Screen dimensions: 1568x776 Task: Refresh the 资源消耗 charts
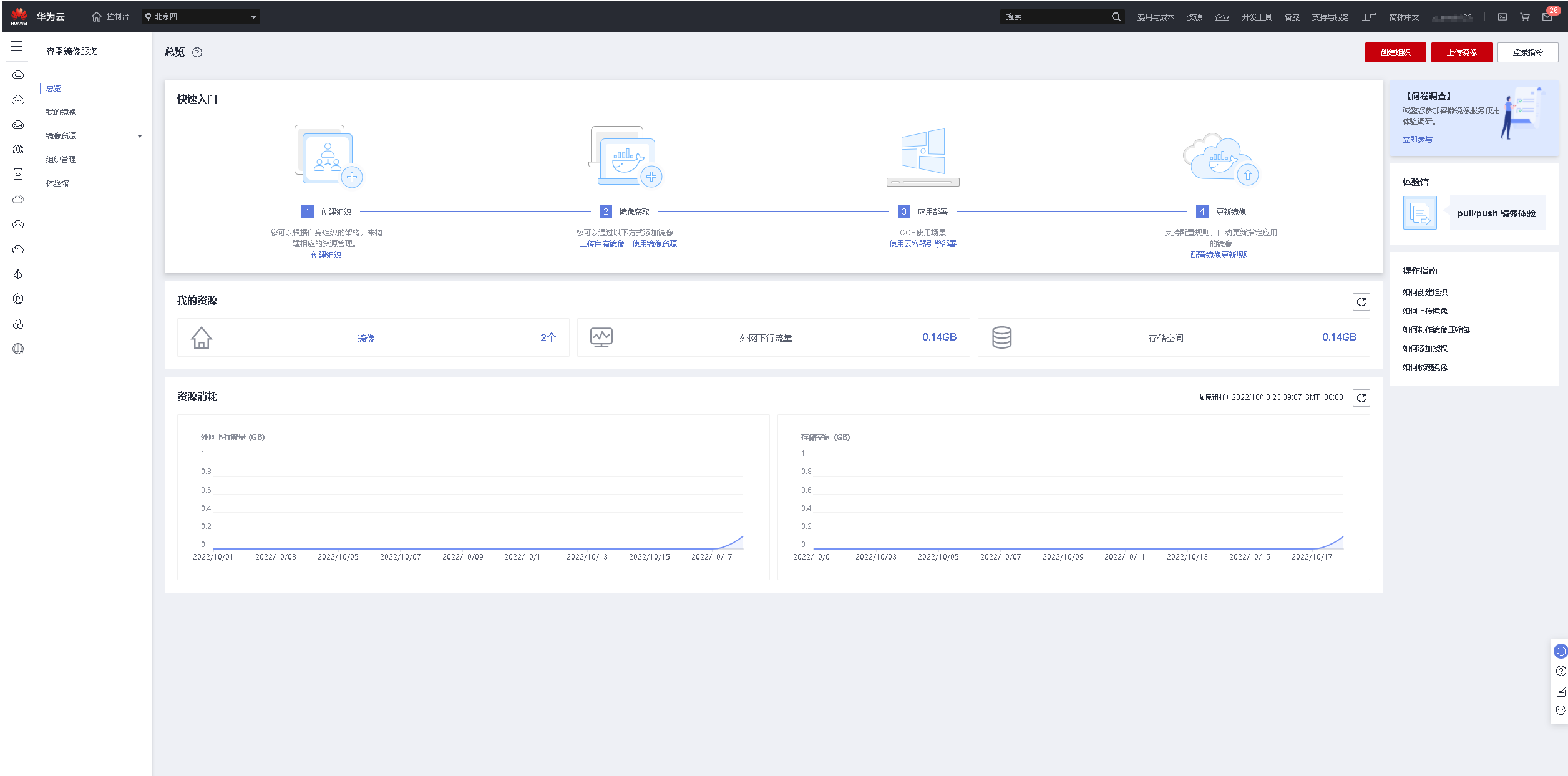pos(1361,398)
